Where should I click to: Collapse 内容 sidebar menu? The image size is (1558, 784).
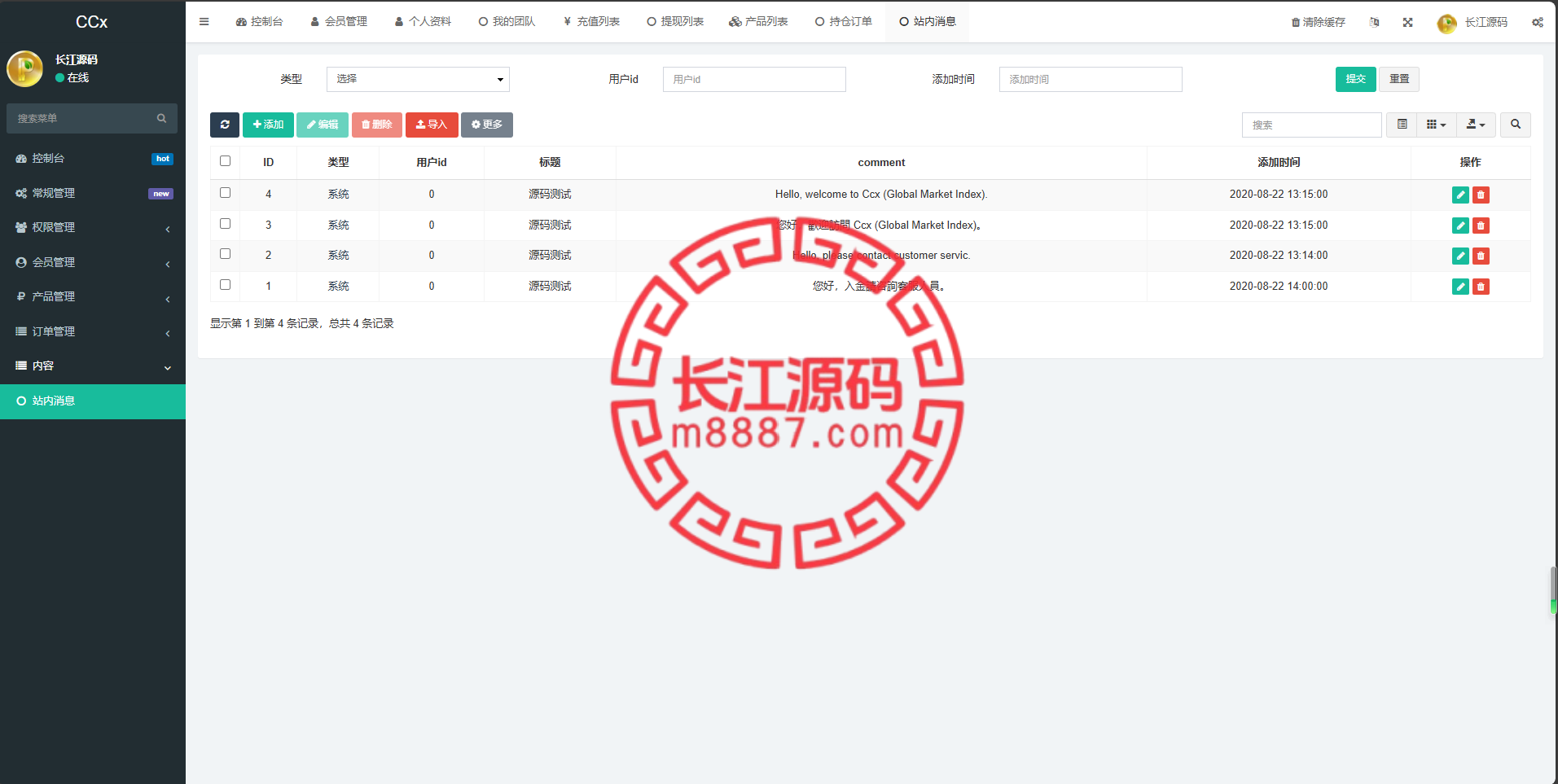coord(93,366)
